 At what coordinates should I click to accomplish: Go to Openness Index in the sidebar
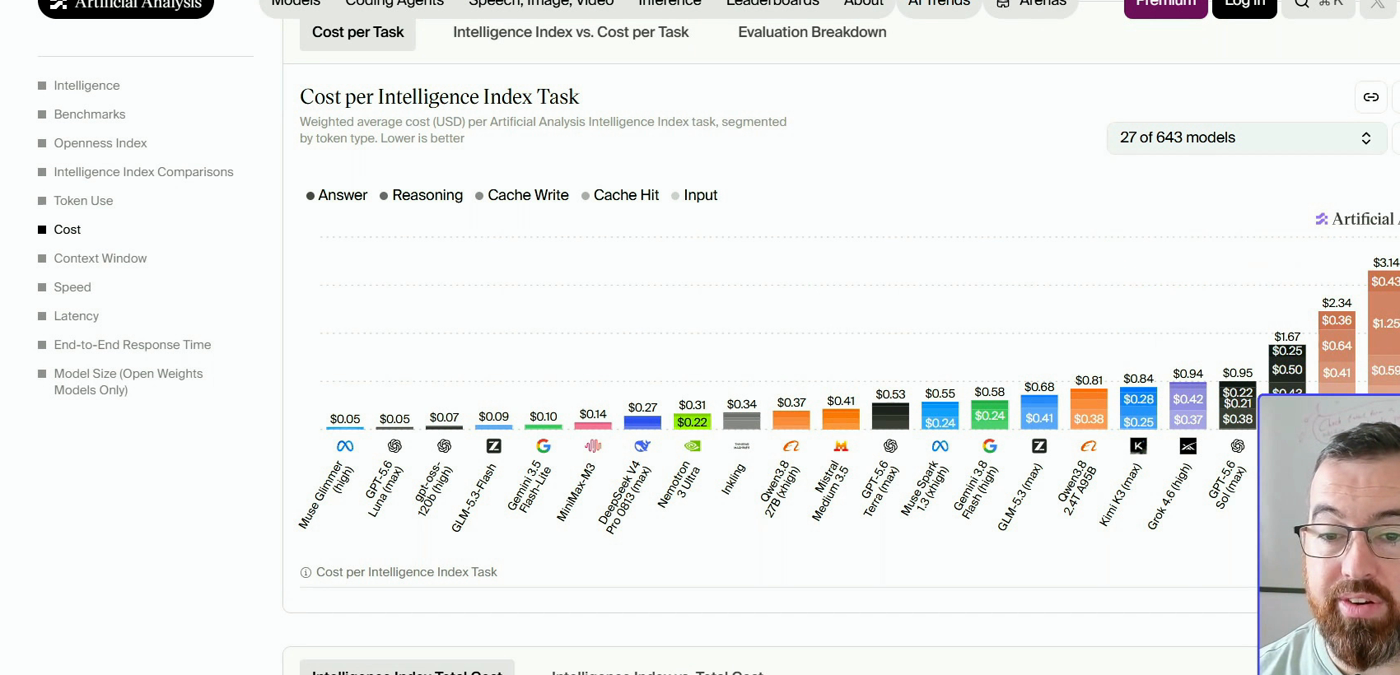[x=100, y=144]
